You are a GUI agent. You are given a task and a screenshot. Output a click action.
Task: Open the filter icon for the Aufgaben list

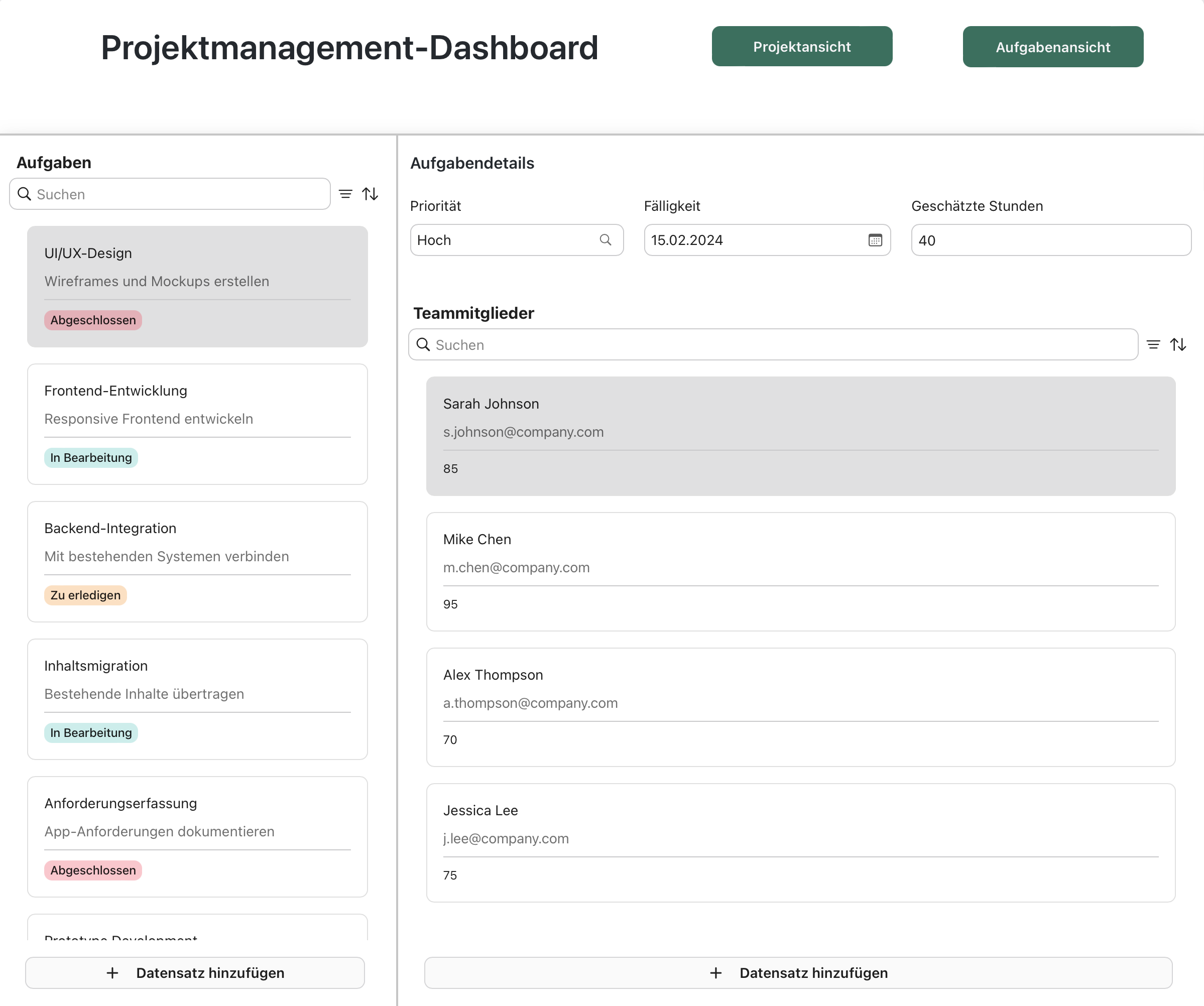pyautogui.click(x=346, y=194)
